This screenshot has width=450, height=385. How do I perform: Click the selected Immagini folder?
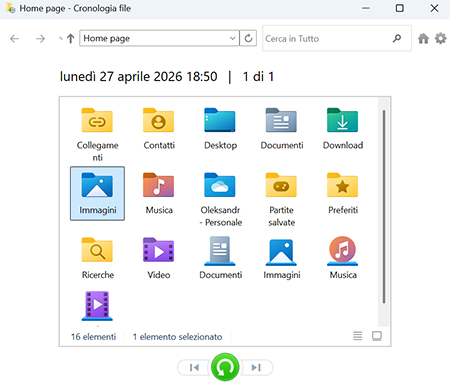pos(97,194)
